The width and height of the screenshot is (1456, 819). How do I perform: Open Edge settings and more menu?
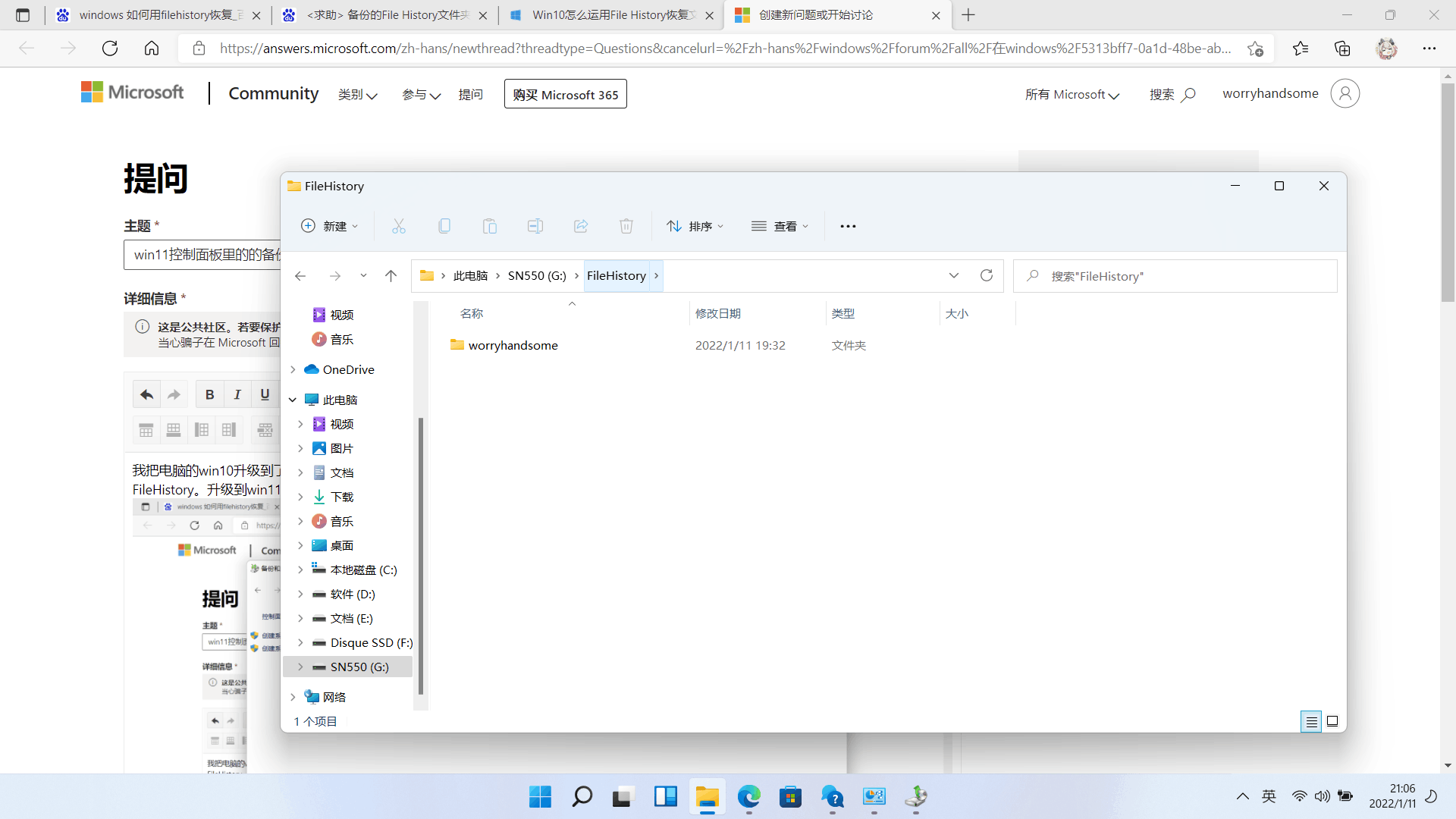coord(1429,49)
